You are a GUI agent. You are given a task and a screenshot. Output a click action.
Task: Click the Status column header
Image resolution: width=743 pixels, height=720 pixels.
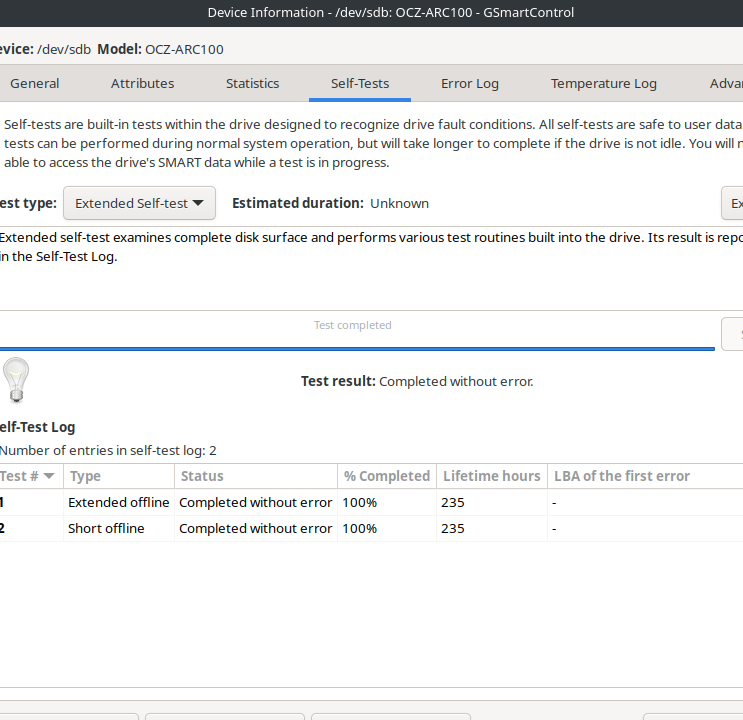(x=255, y=476)
